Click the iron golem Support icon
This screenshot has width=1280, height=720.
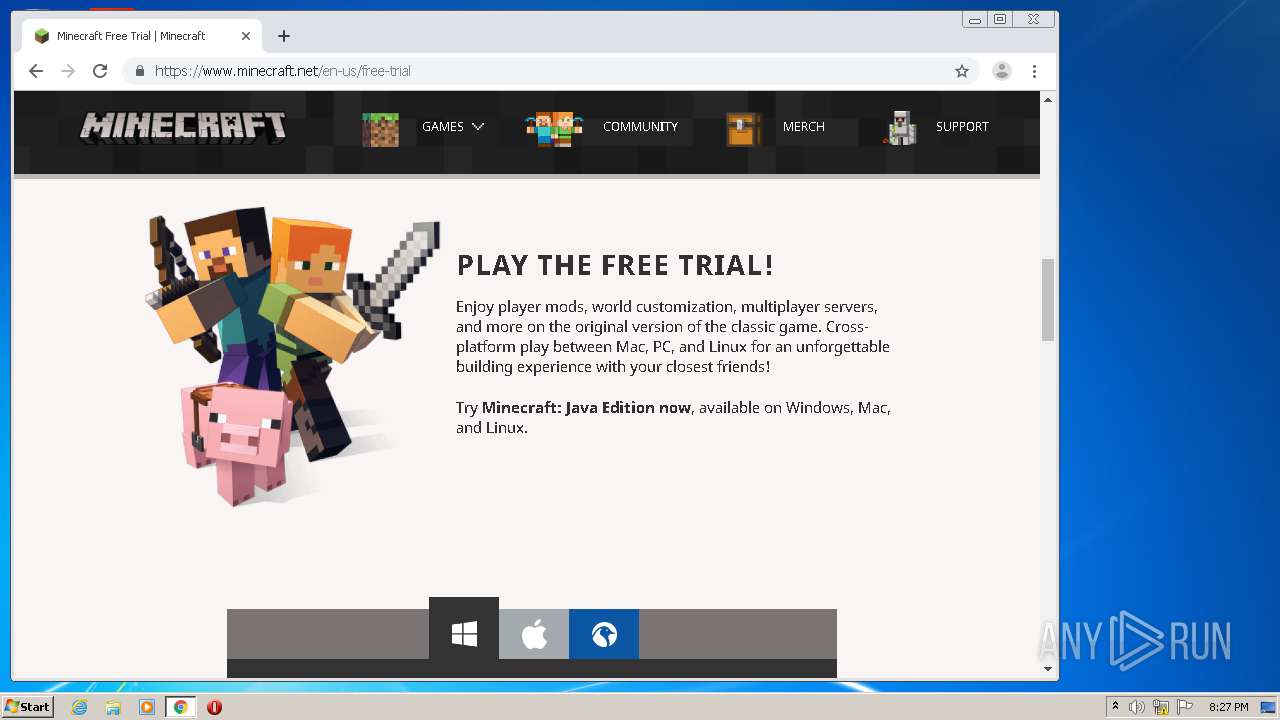(x=901, y=128)
